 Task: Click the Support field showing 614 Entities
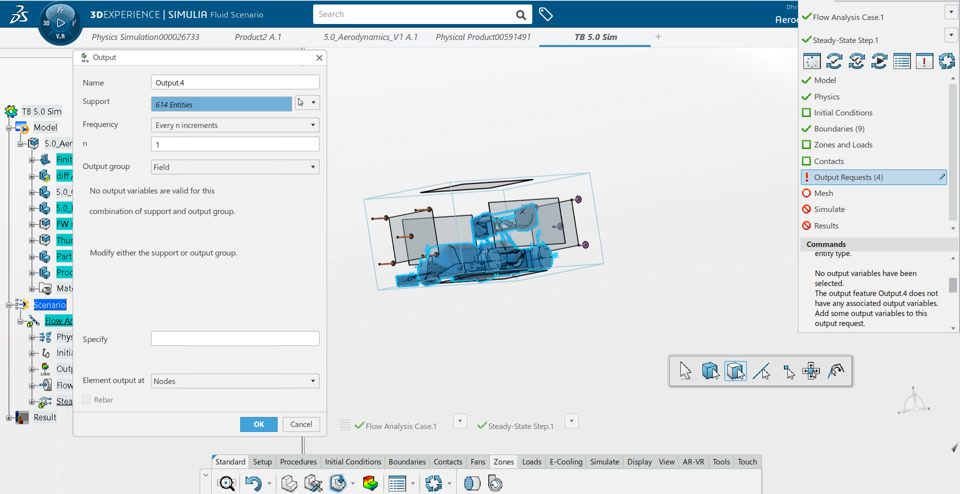pyautogui.click(x=221, y=104)
